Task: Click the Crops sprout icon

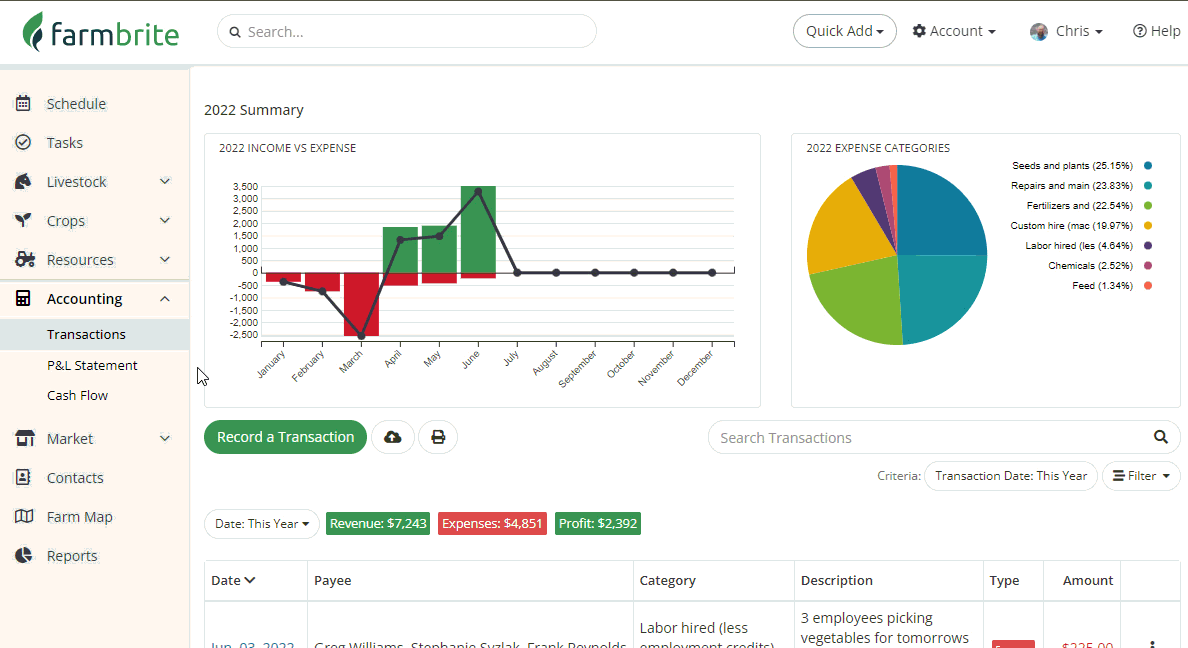Action: pos(23,221)
